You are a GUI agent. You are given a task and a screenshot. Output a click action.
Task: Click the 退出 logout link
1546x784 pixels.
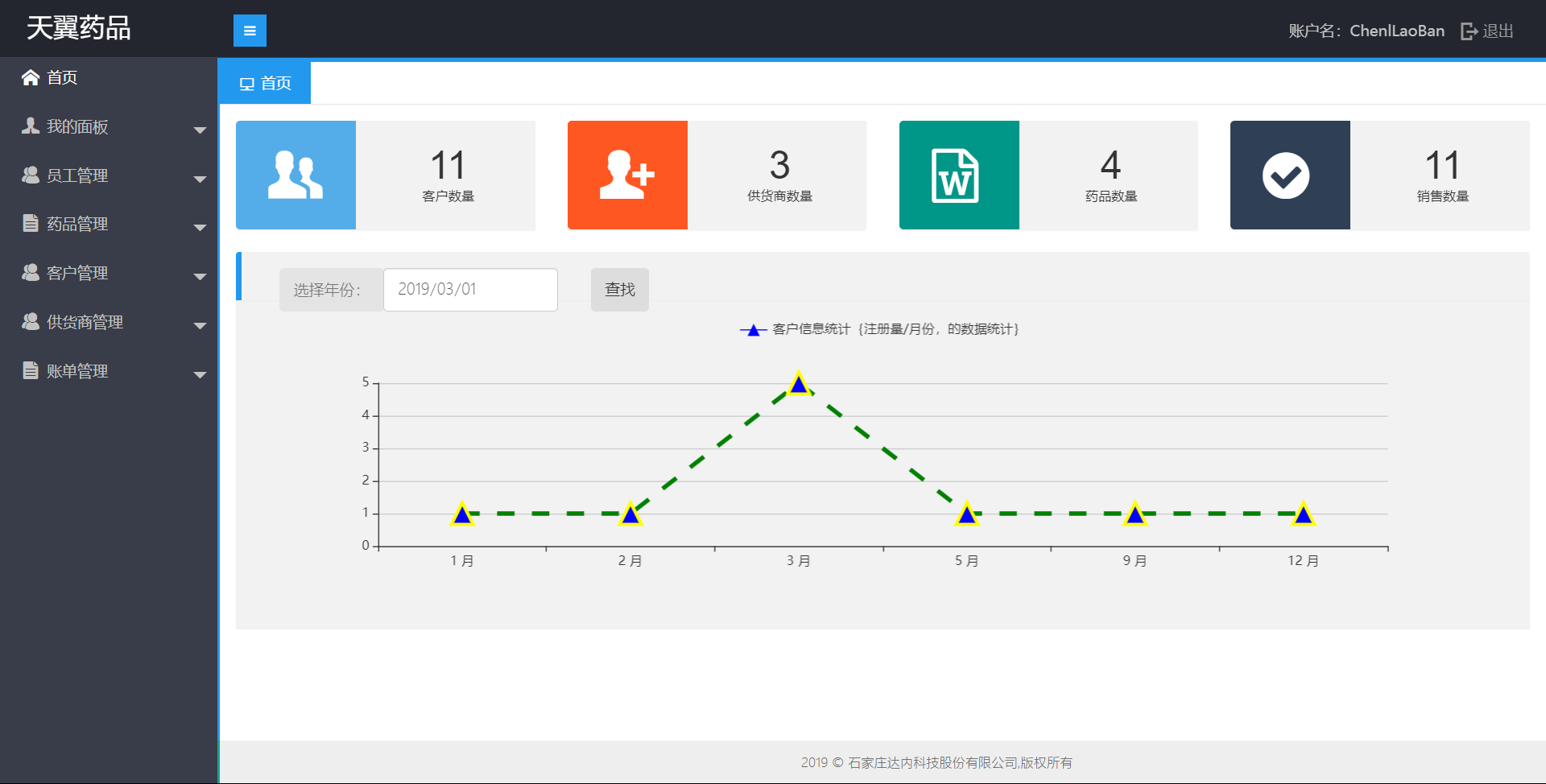[x=1498, y=31]
